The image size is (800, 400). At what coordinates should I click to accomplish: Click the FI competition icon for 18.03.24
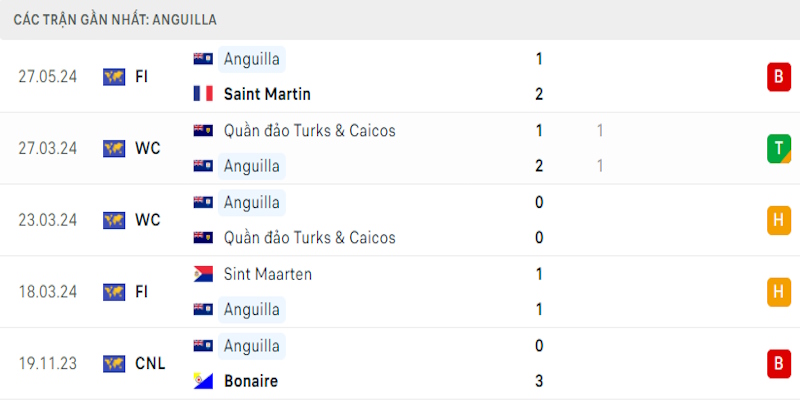pyautogui.click(x=113, y=292)
